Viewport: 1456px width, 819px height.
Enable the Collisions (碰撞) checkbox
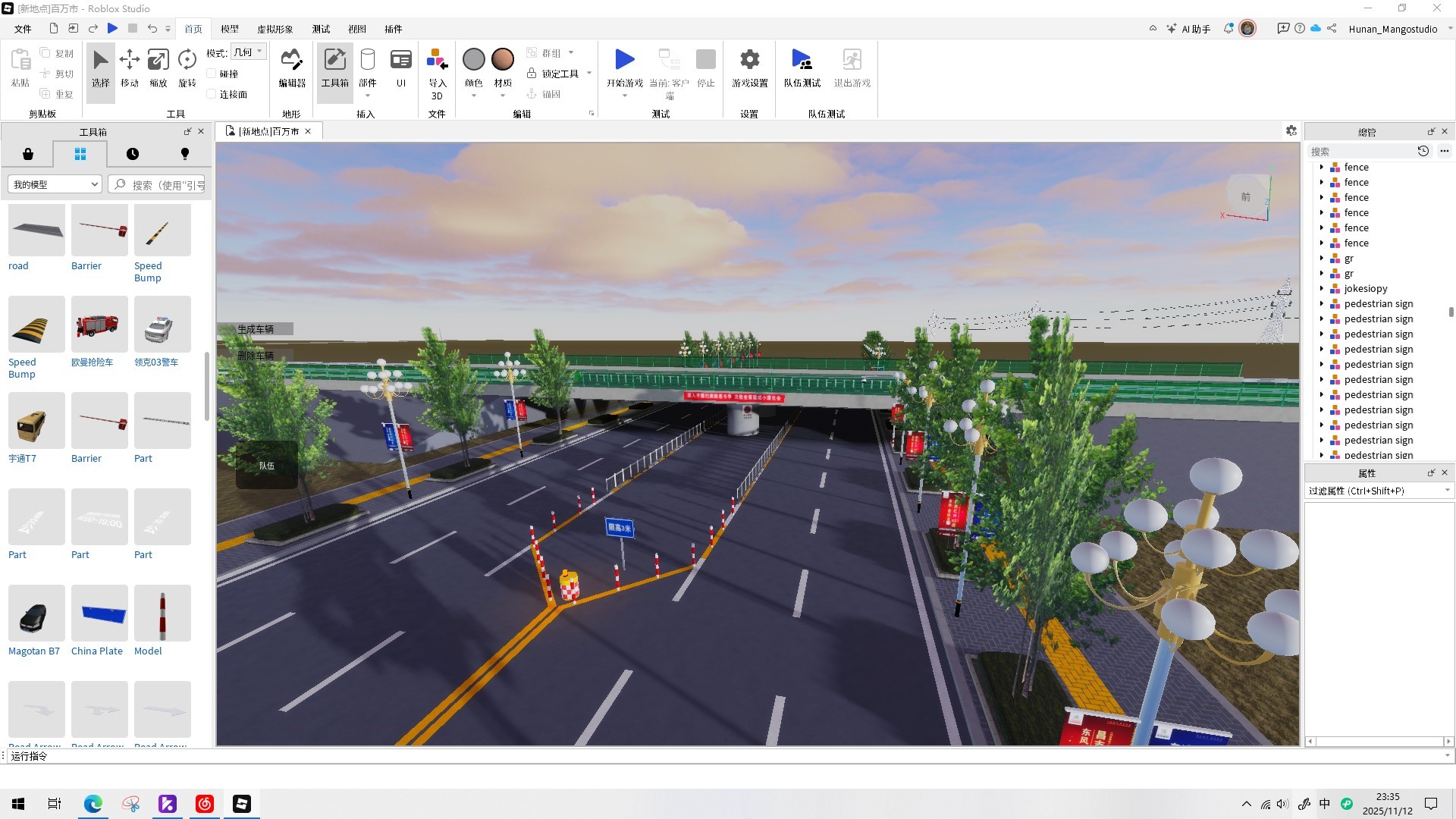(212, 74)
